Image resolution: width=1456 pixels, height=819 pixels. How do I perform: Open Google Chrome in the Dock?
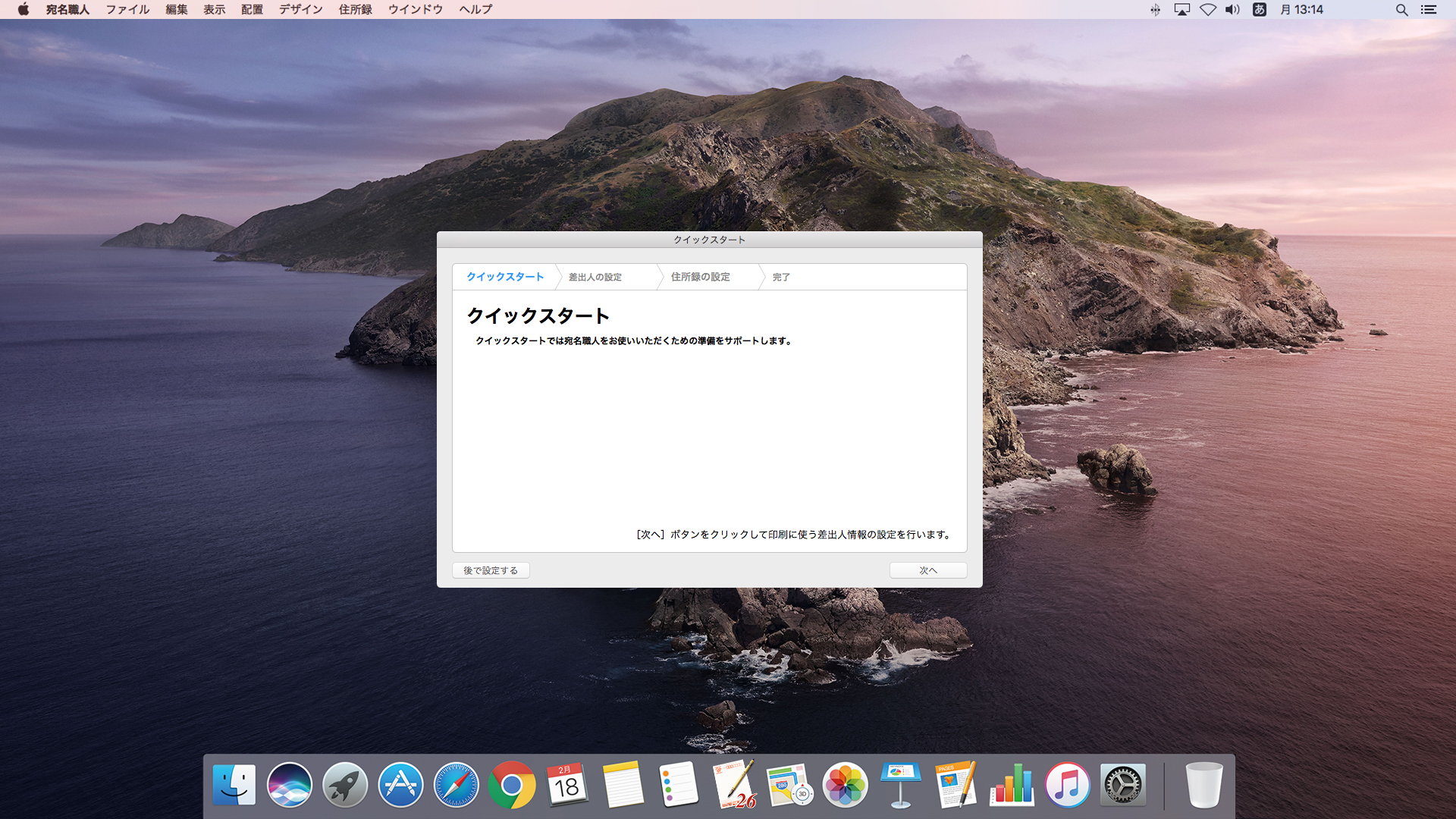(512, 785)
